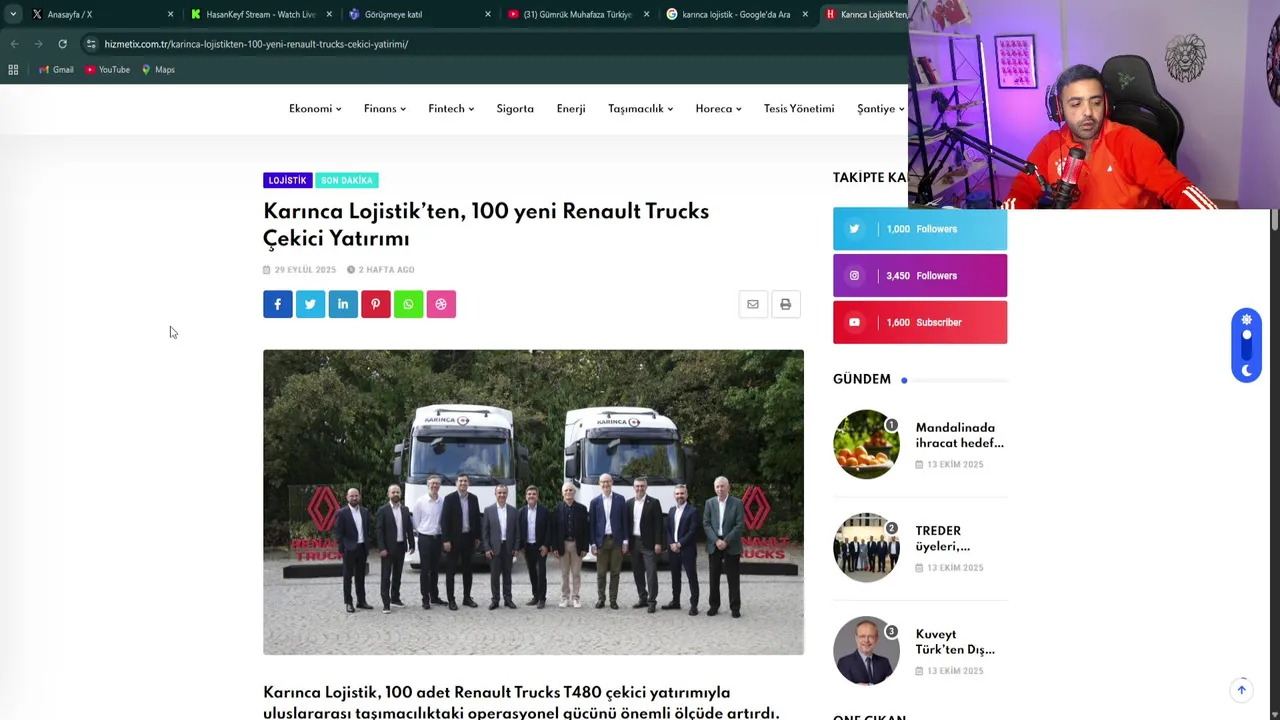The width and height of the screenshot is (1280, 720).
Task: Open the tab search dropdown arrow
Action: point(12,14)
